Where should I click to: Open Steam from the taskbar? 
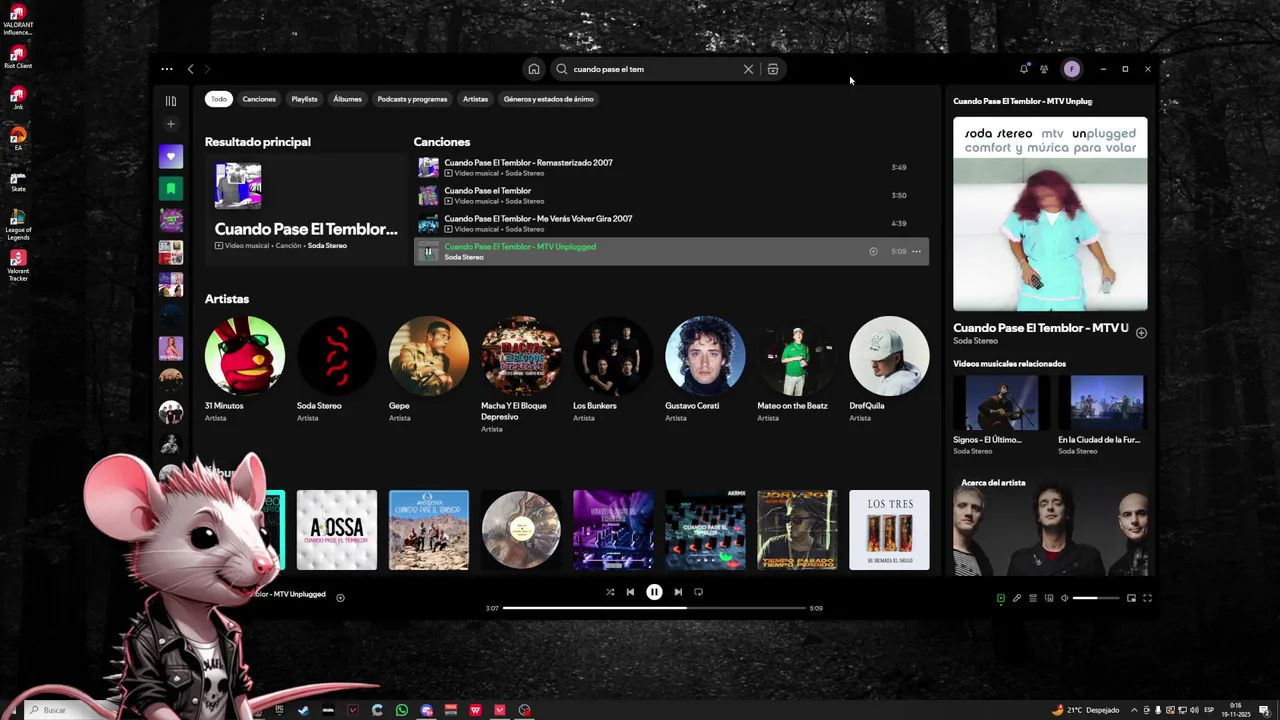303,710
